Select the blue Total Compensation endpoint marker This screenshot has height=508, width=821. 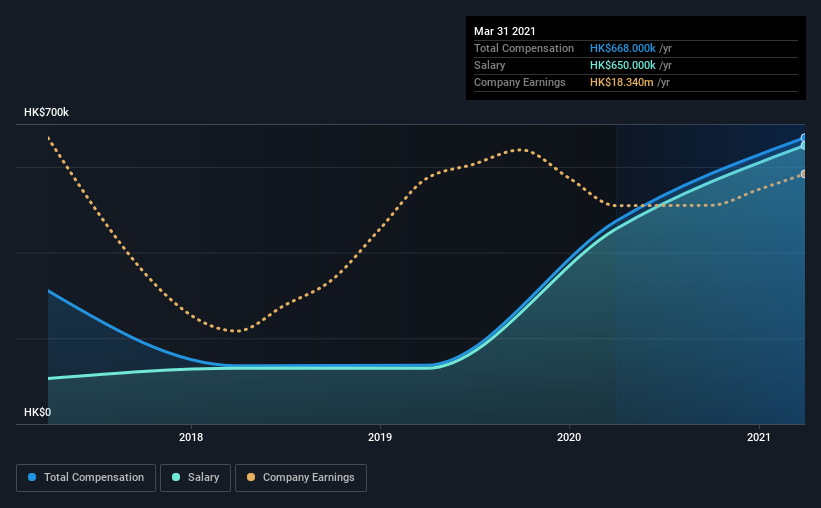[x=804, y=138]
